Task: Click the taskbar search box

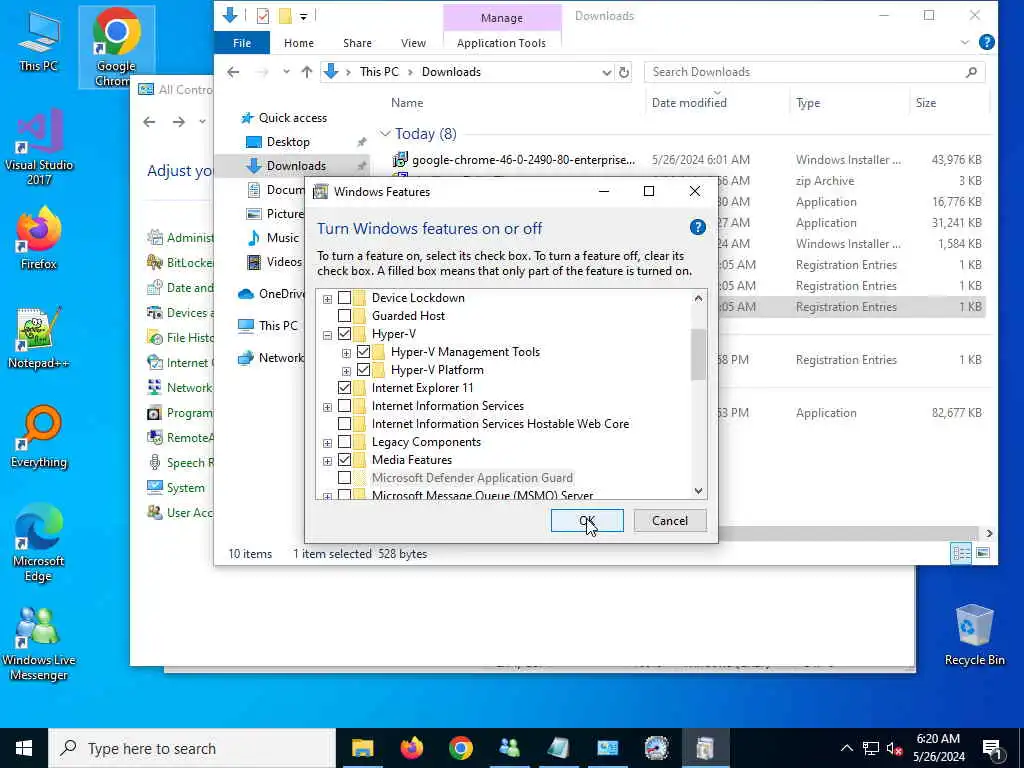Action: [193, 748]
